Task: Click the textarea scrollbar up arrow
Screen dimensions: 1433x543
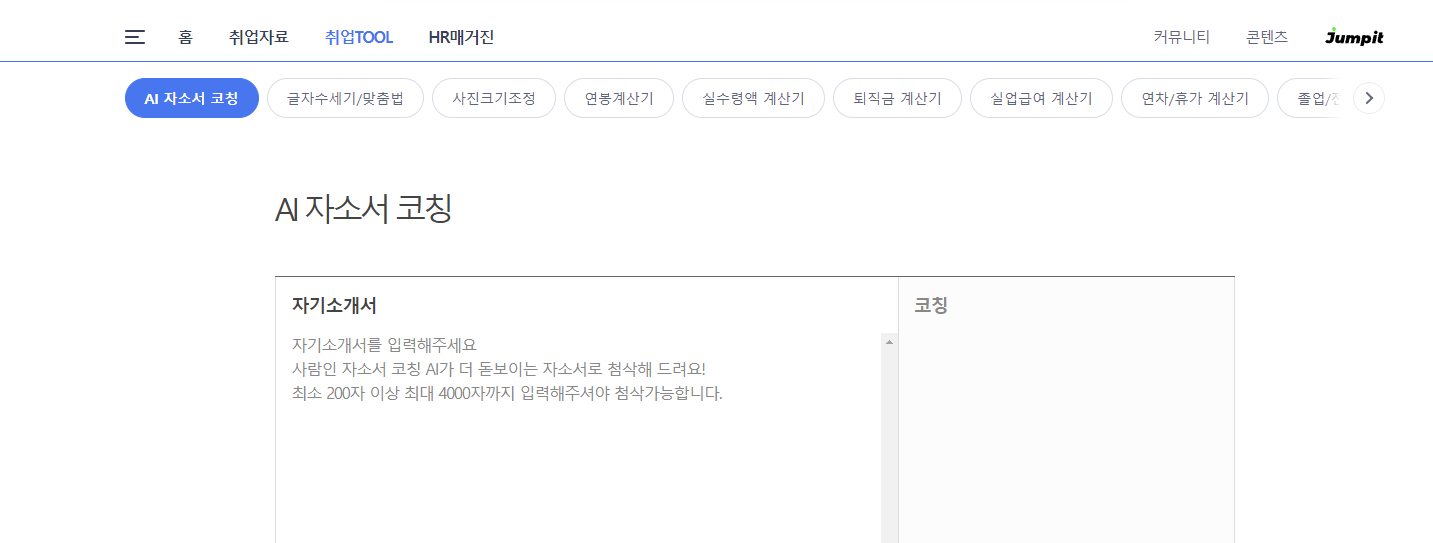Action: click(889, 342)
